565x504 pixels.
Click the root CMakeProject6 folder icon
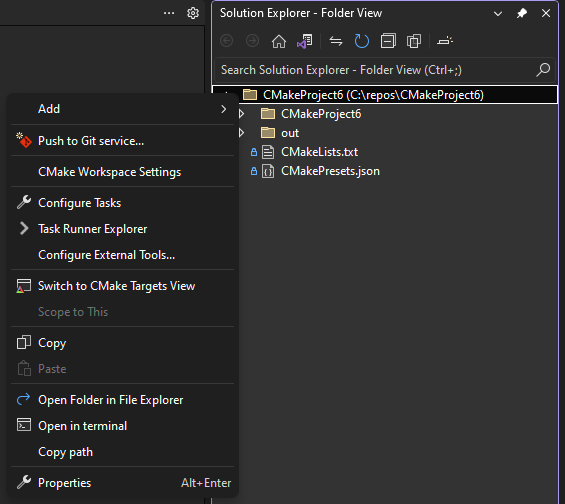250,95
